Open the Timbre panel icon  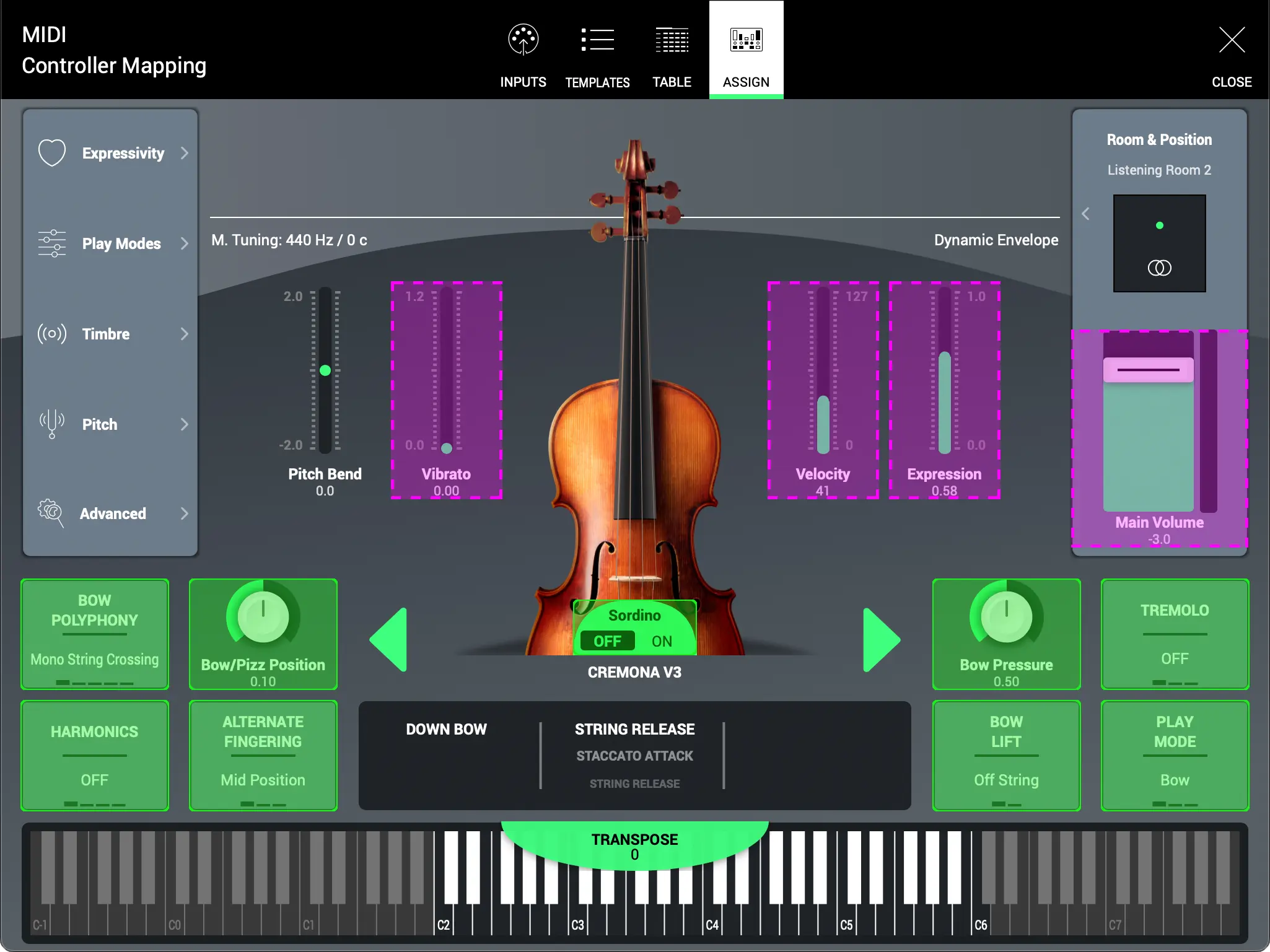click(x=52, y=334)
